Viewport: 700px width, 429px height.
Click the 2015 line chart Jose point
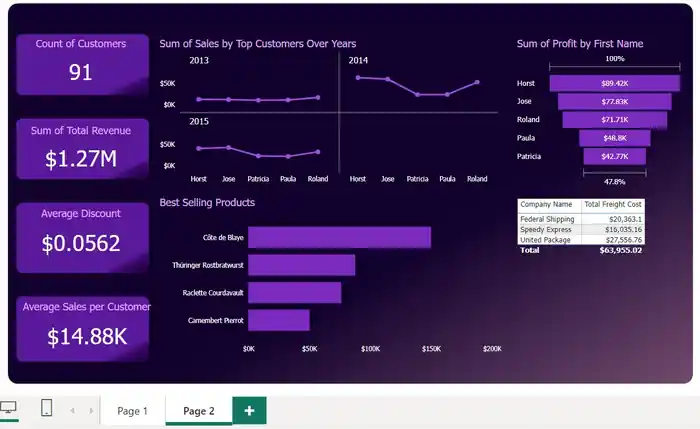(x=229, y=147)
